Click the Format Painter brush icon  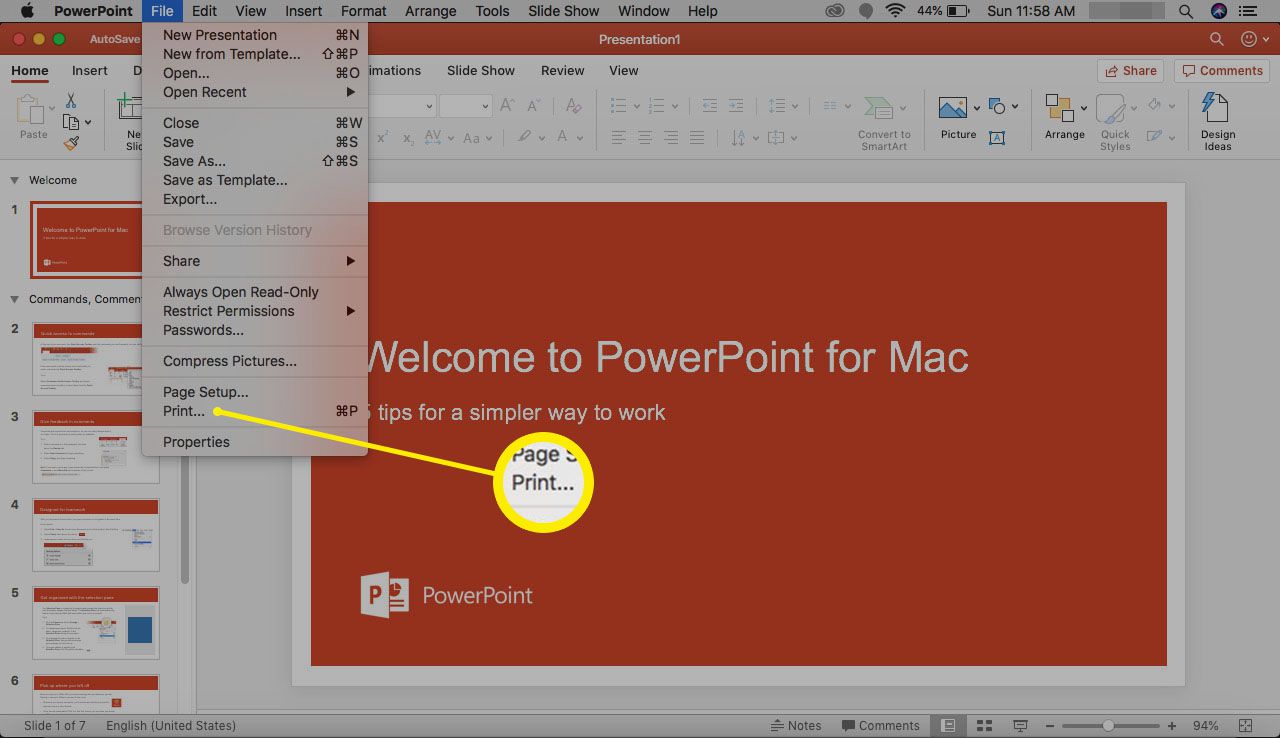[x=71, y=144]
